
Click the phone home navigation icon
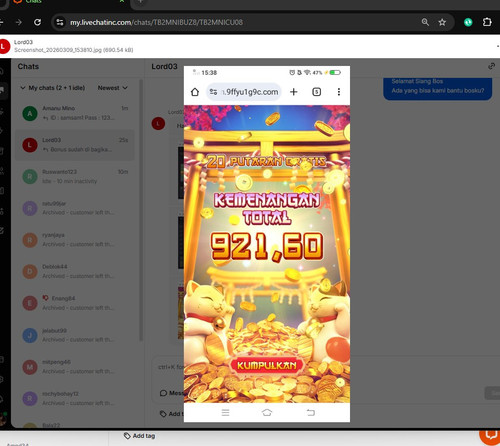pos(267,413)
